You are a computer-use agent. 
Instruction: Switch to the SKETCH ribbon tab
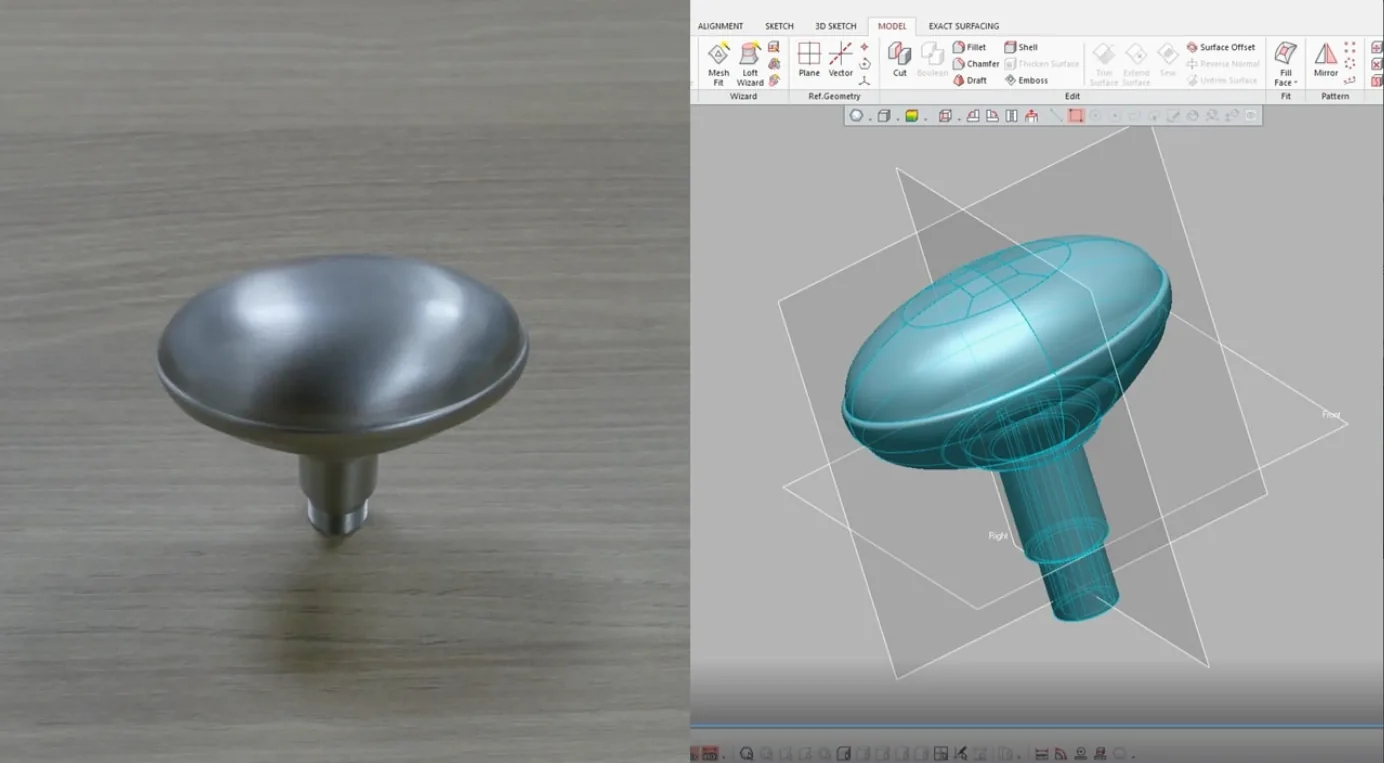(779, 26)
